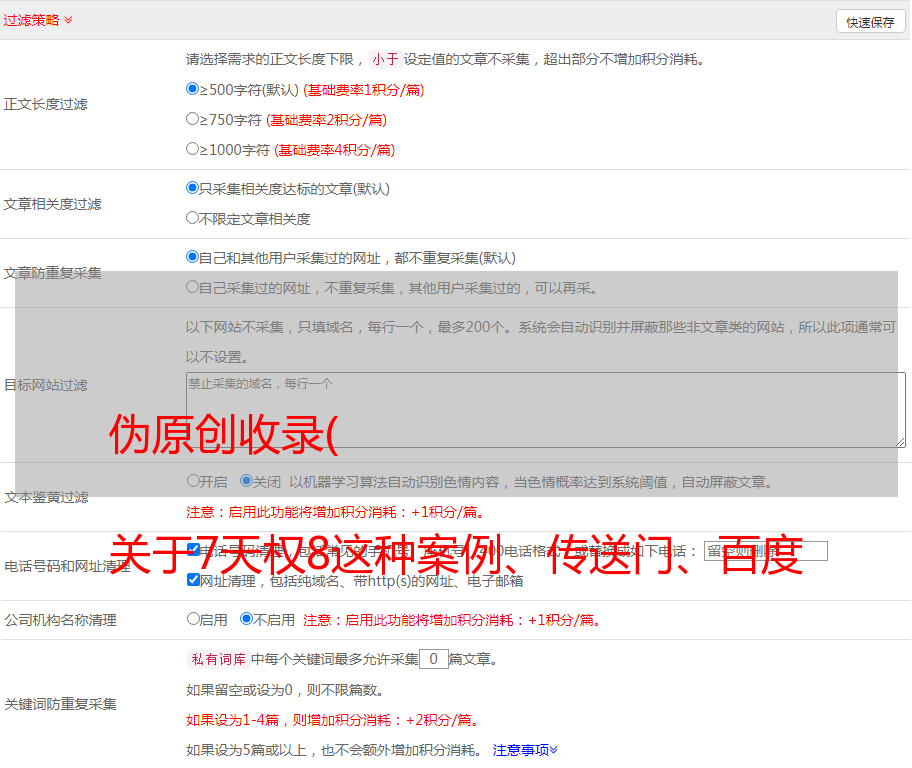
Task: Select the ≥500字符 default length option
Action: (x=193, y=89)
